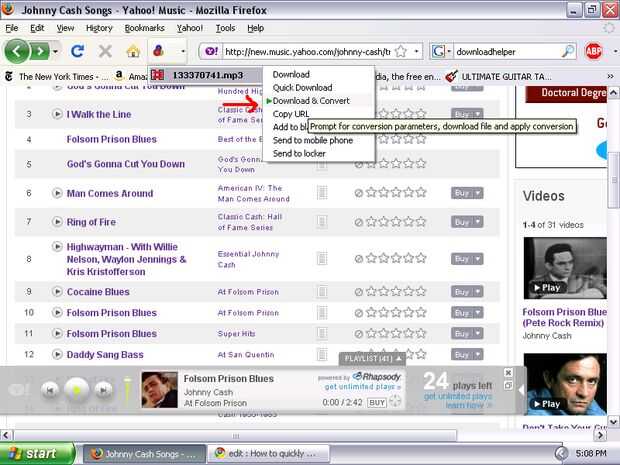
Task: Open At San Quentin album link
Action: (246, 355)
